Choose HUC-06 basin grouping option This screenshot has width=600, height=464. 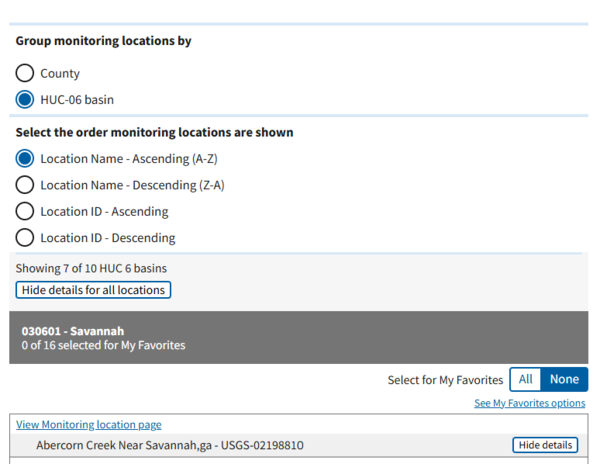[x=25, y=100]
